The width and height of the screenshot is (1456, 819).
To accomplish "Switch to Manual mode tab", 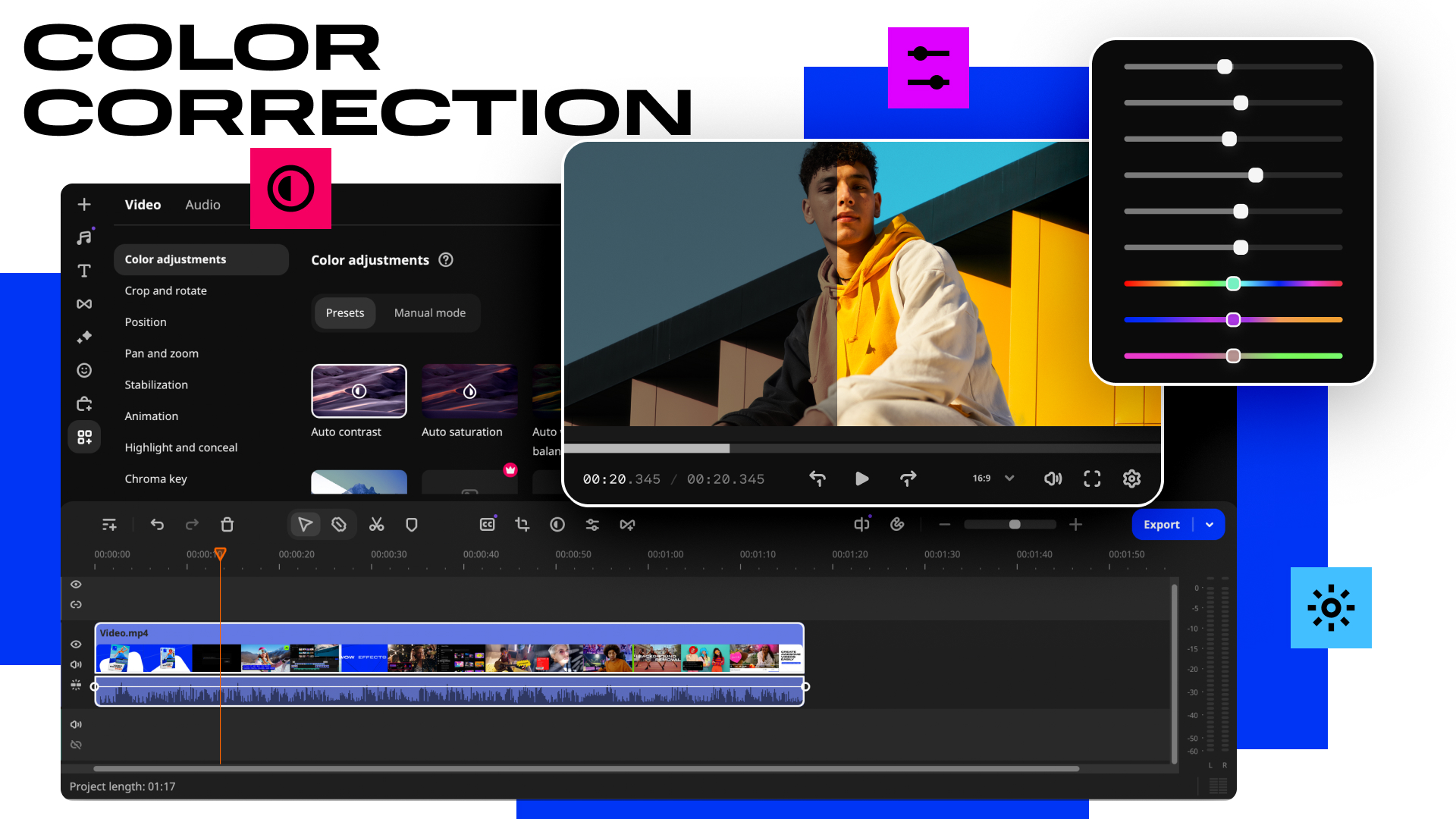I will click(x=429, y=313).
